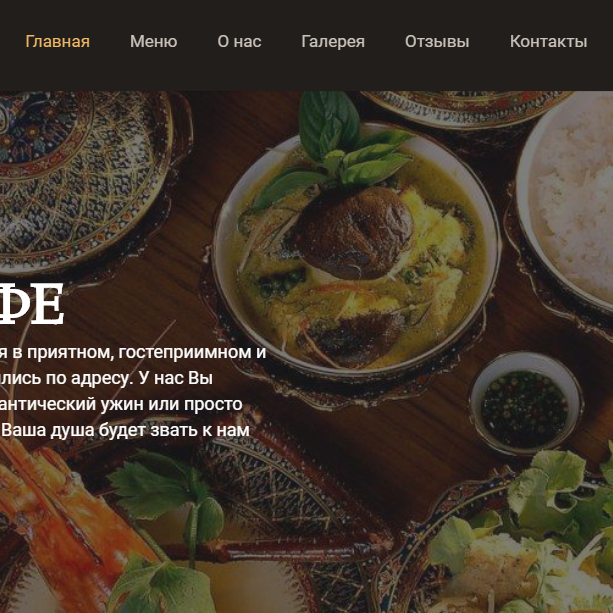Open the Главная navigation link
This screenshot has height=613, width=613.
tap(57, 41)
